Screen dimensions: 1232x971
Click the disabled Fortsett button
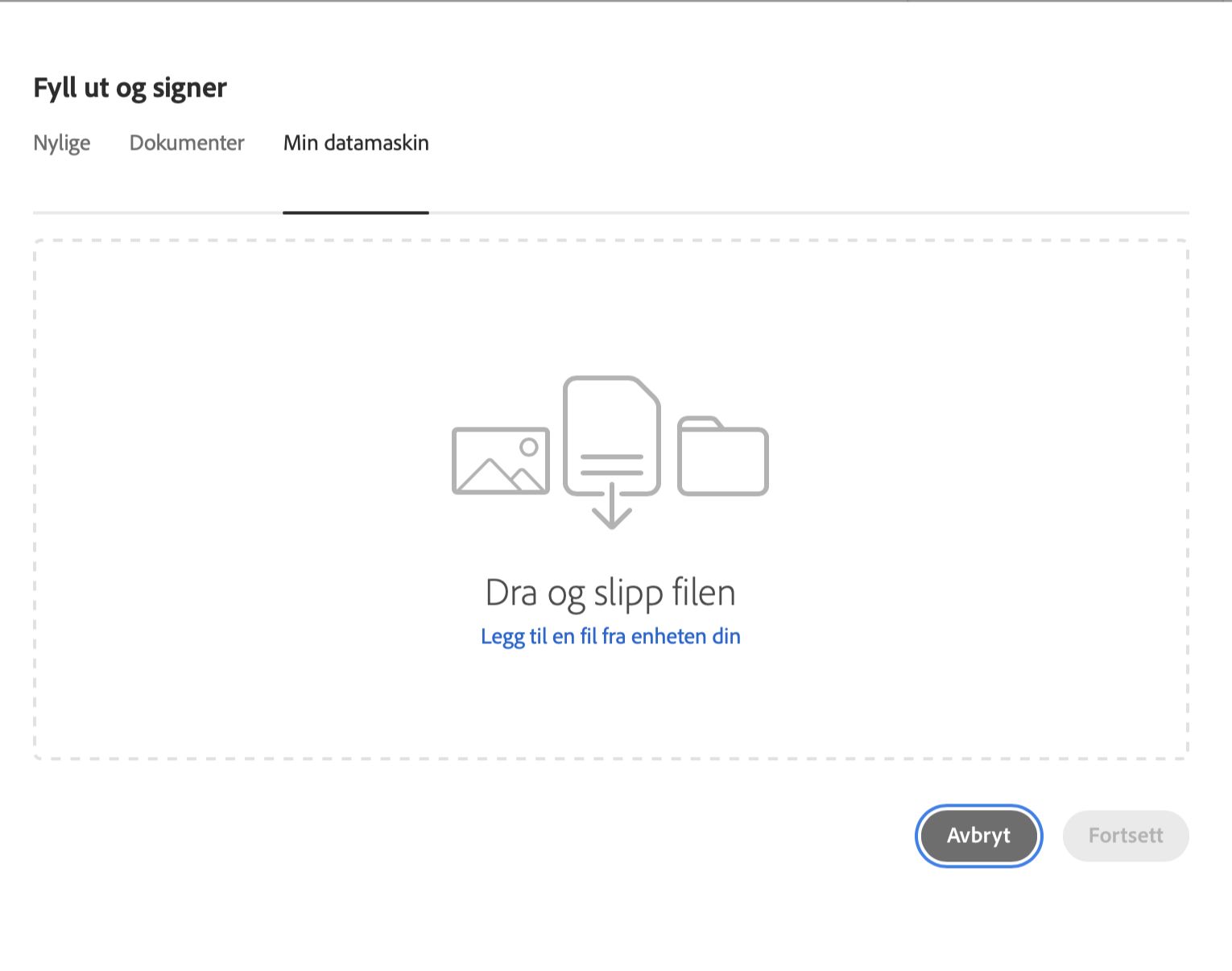click(1126, 836)
